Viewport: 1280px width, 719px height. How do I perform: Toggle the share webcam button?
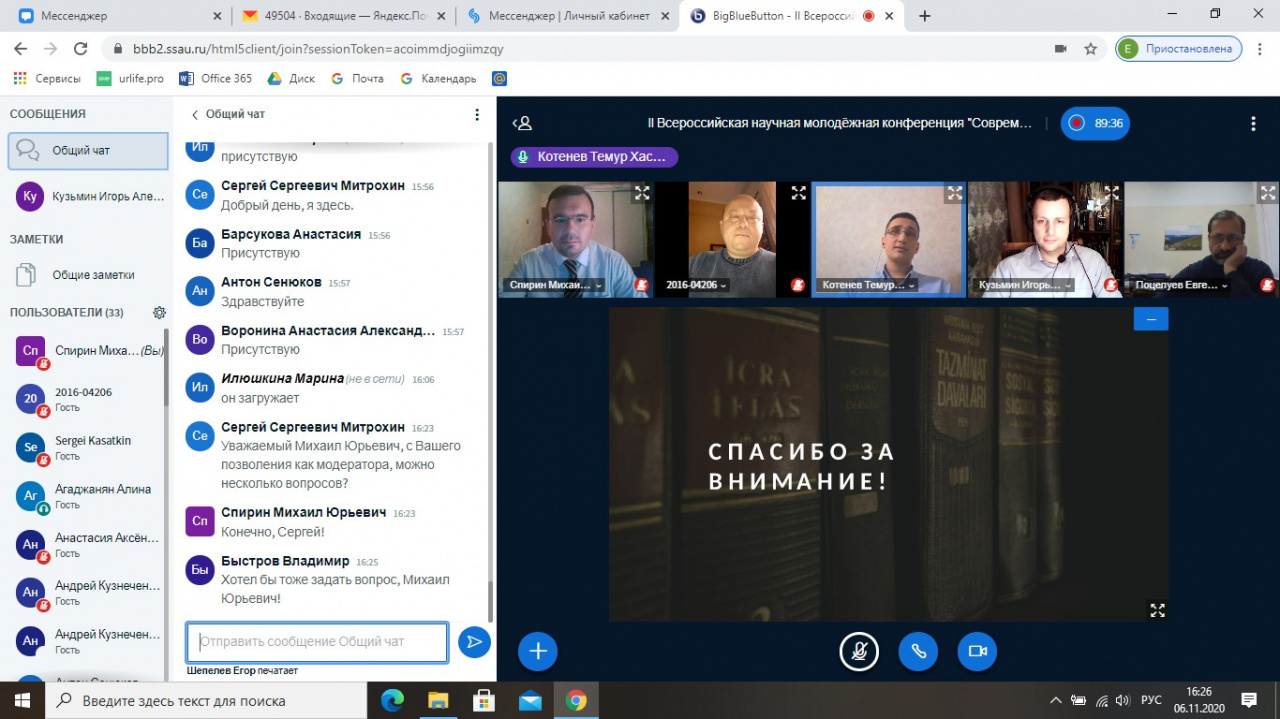[977, 652]
